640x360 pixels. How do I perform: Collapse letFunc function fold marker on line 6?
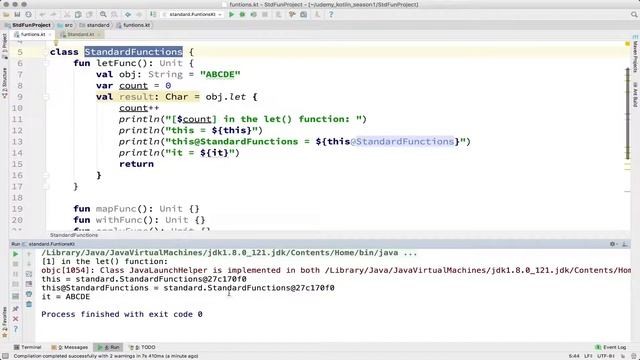click(46, 63)
